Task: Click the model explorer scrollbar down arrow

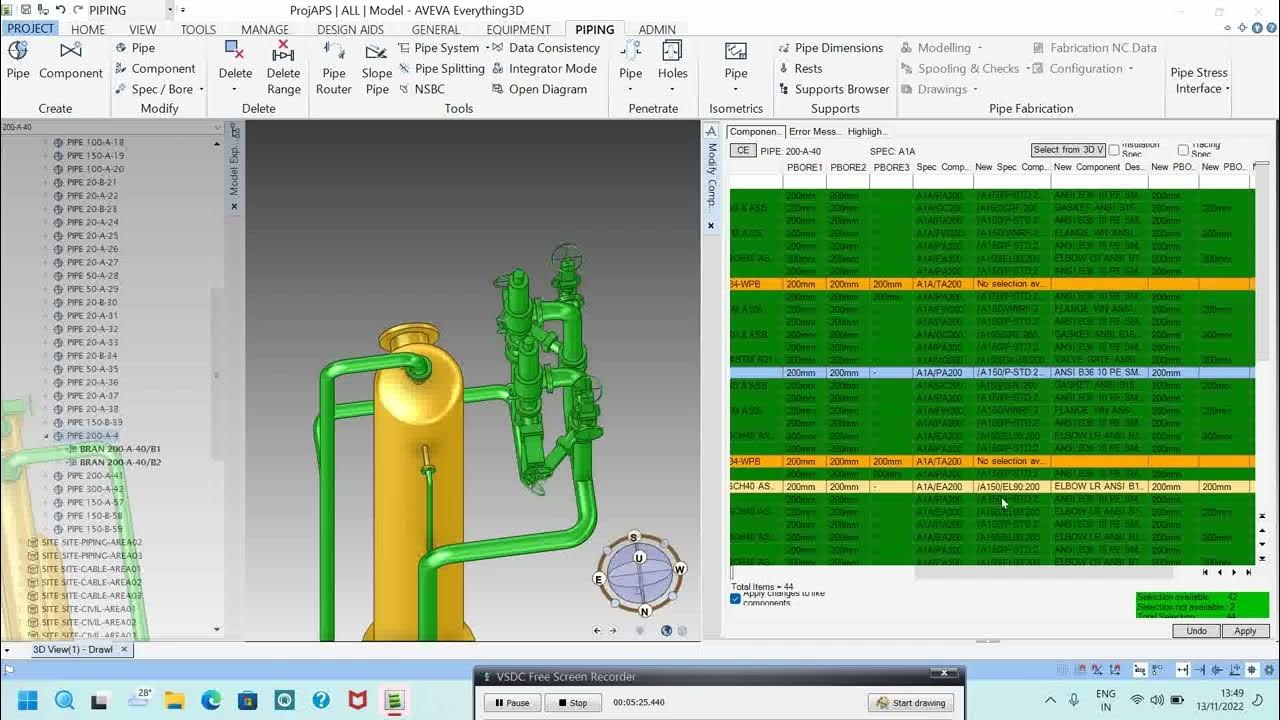Action: click(x=217, y=629)
